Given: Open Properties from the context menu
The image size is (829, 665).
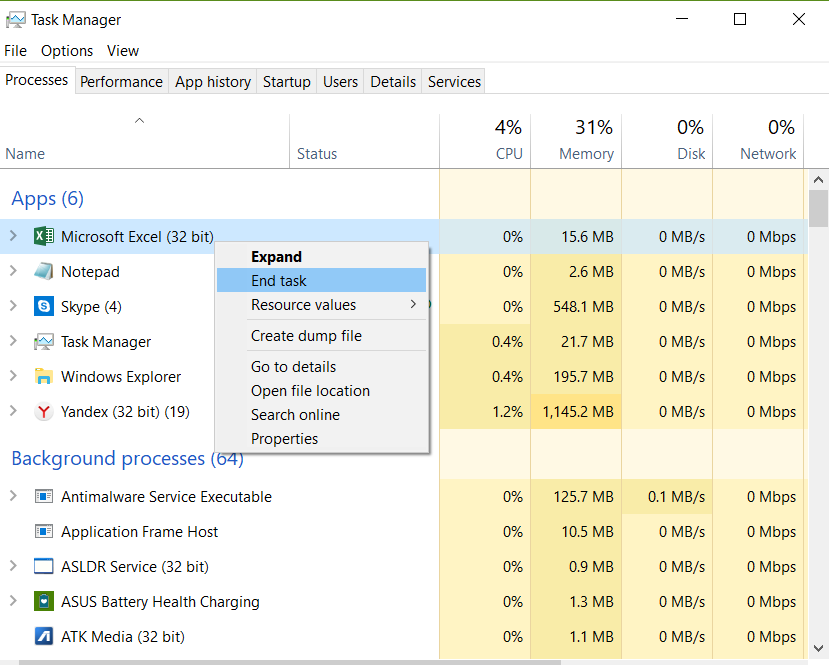Looking at the screenshot, I should click(321, 438).
